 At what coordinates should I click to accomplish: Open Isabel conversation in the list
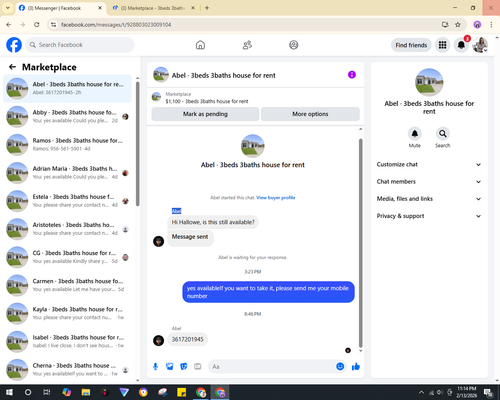pos(68,341)
